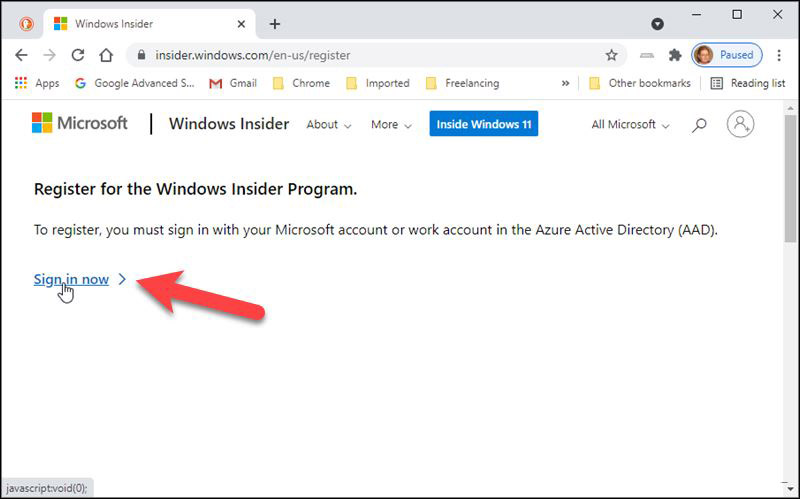
Task: Bookmark this page with the star icon
Action: [x=611, y=55]
